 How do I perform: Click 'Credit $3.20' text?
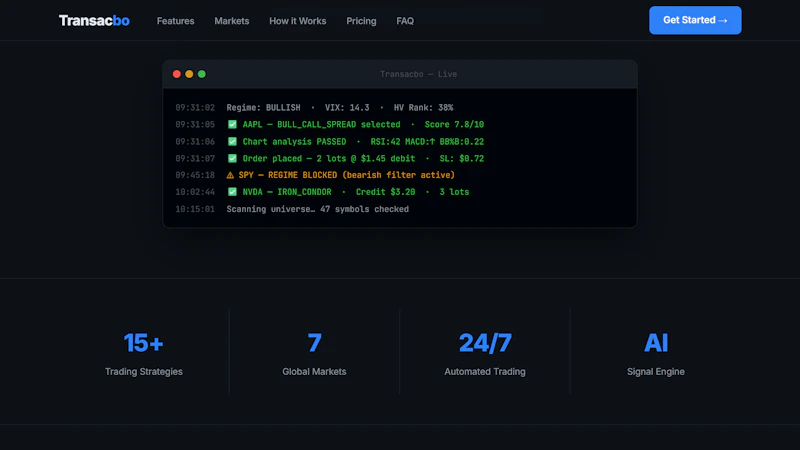[385, 192]
